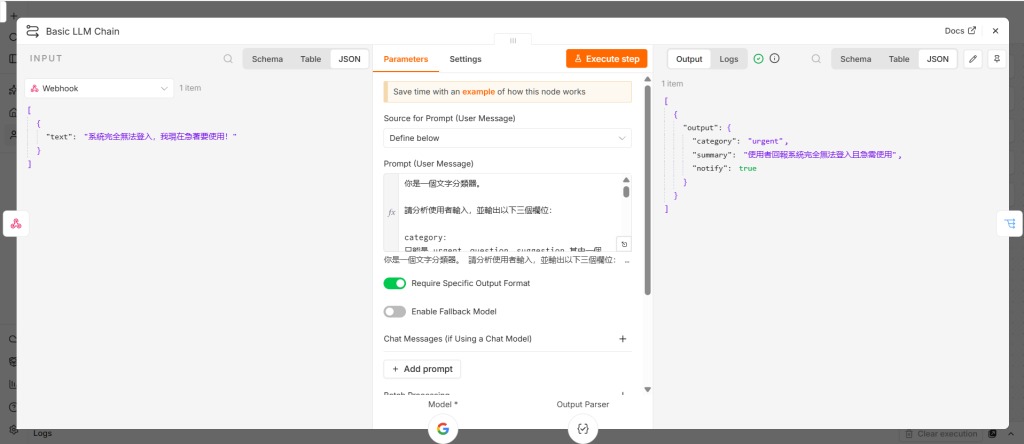
Task: Click the info icon beside Logs
Action: click(775, 59)
